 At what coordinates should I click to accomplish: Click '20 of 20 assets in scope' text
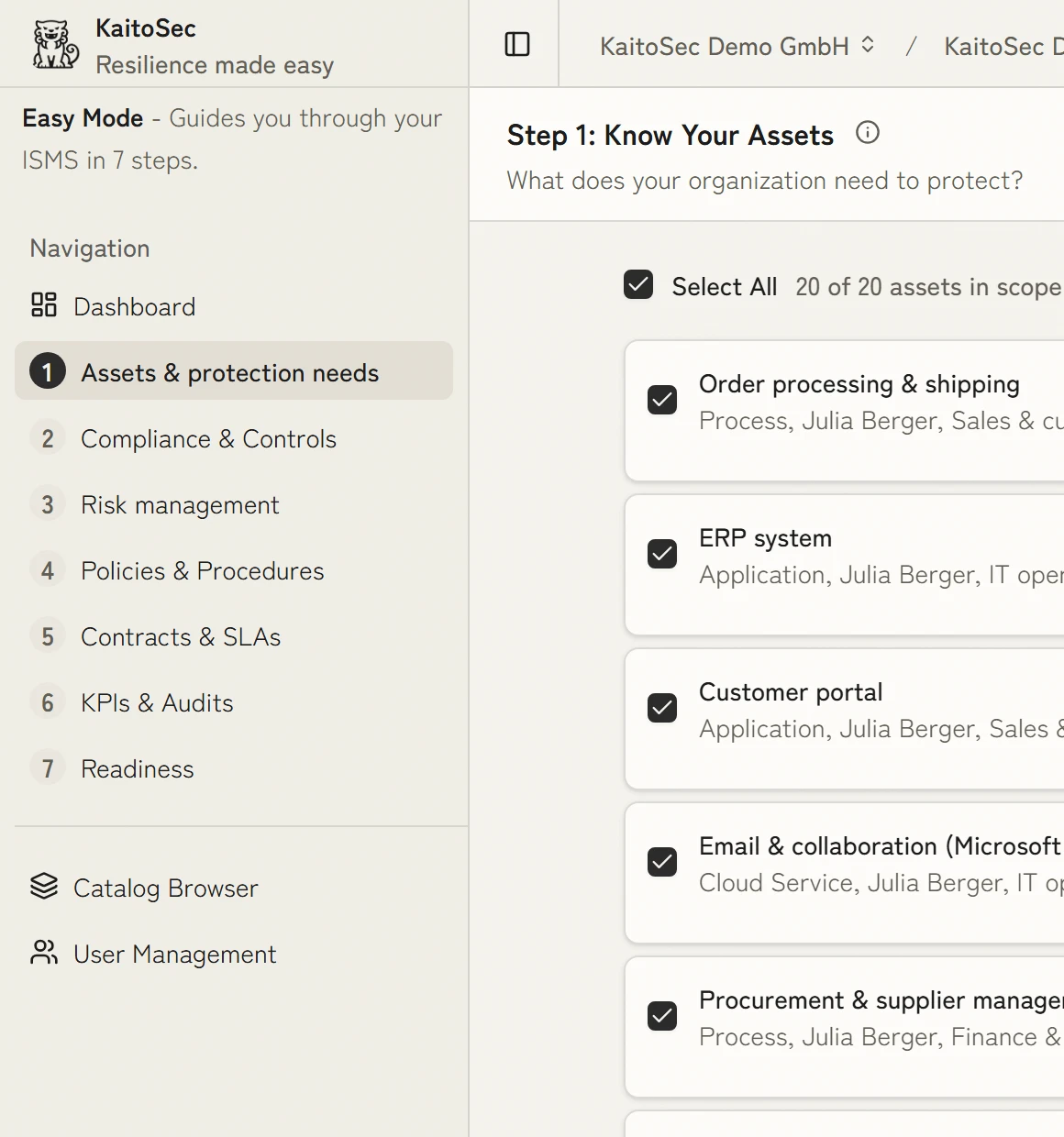pos(928,287)
